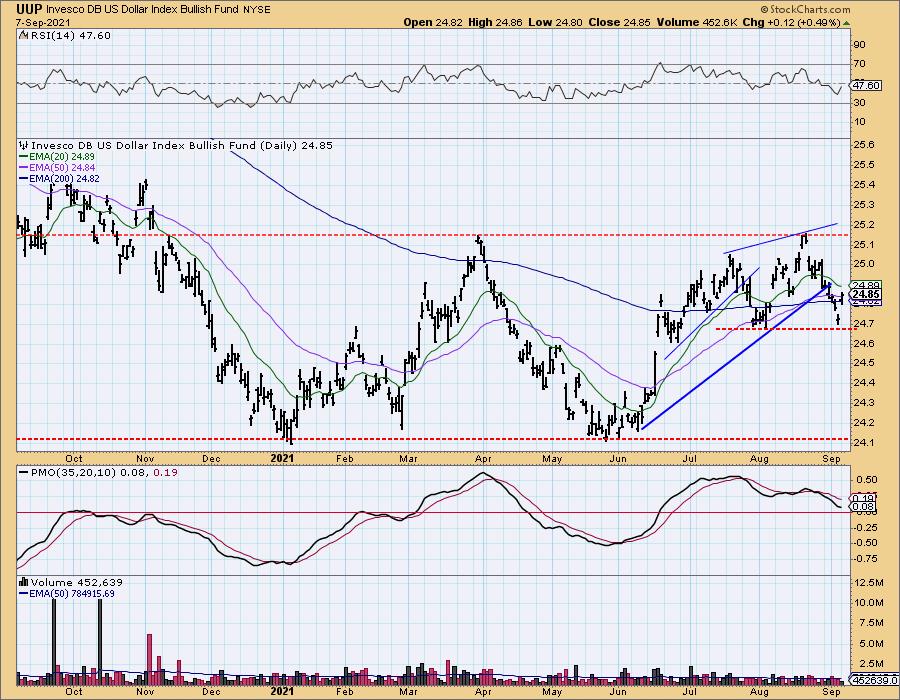Image resolution: width=900 pixels, height=700 pixels.
Task: Click the 25.2 price axis label
Action: click(865, 225)
